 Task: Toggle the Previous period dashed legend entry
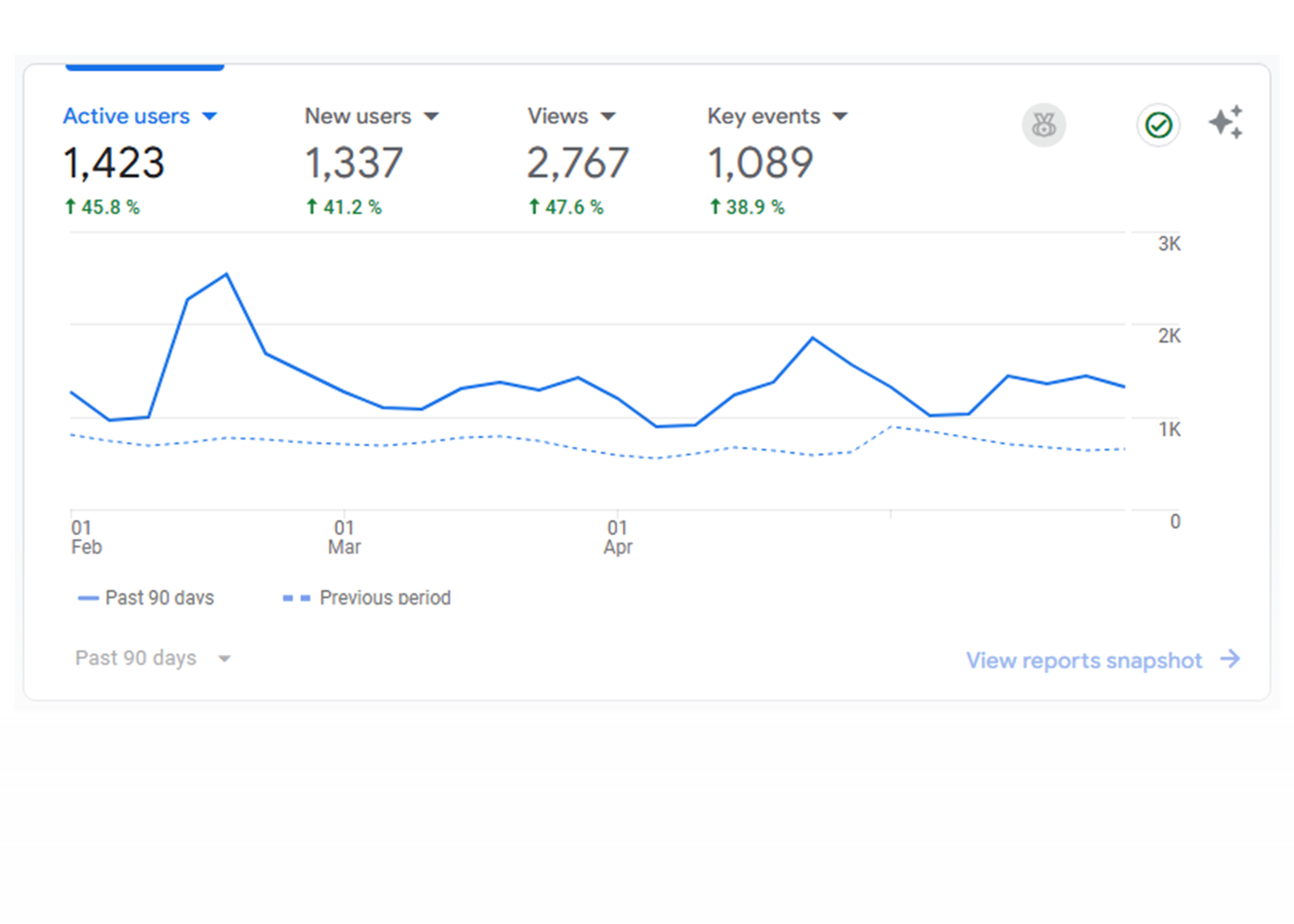click(x=366, y=597)
